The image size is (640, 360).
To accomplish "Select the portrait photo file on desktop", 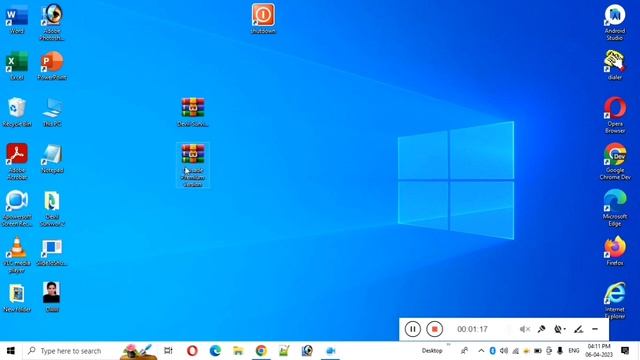I will point(52,297).
